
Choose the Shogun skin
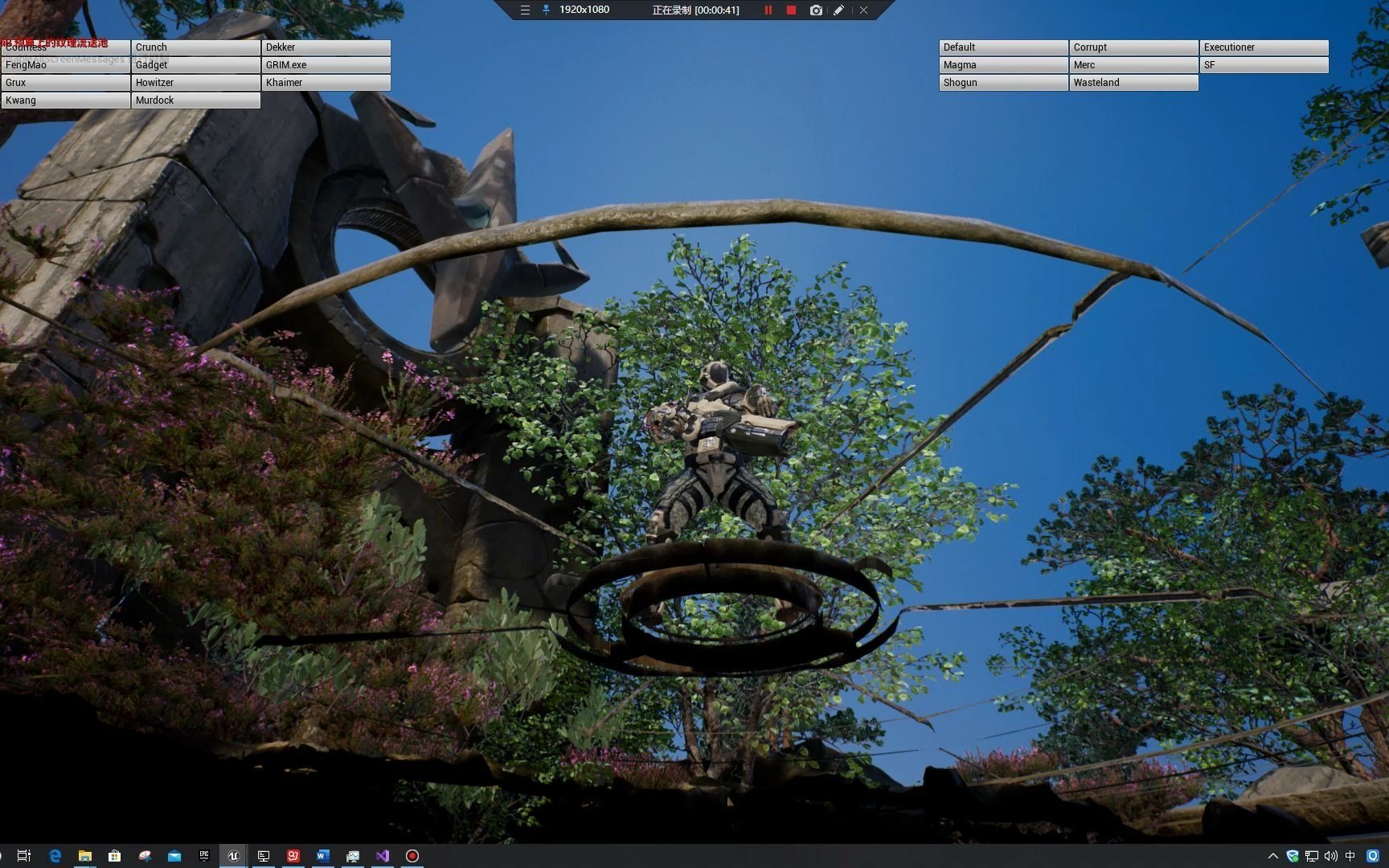click(x=1002, y=82)
